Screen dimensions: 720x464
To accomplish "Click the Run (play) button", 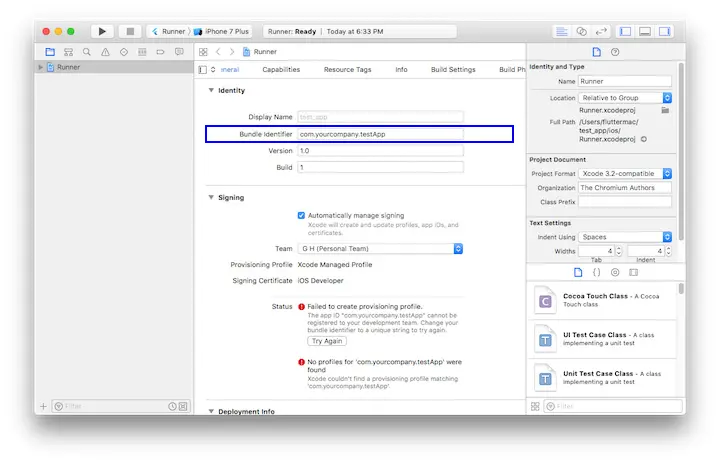I will coord(102,31).
